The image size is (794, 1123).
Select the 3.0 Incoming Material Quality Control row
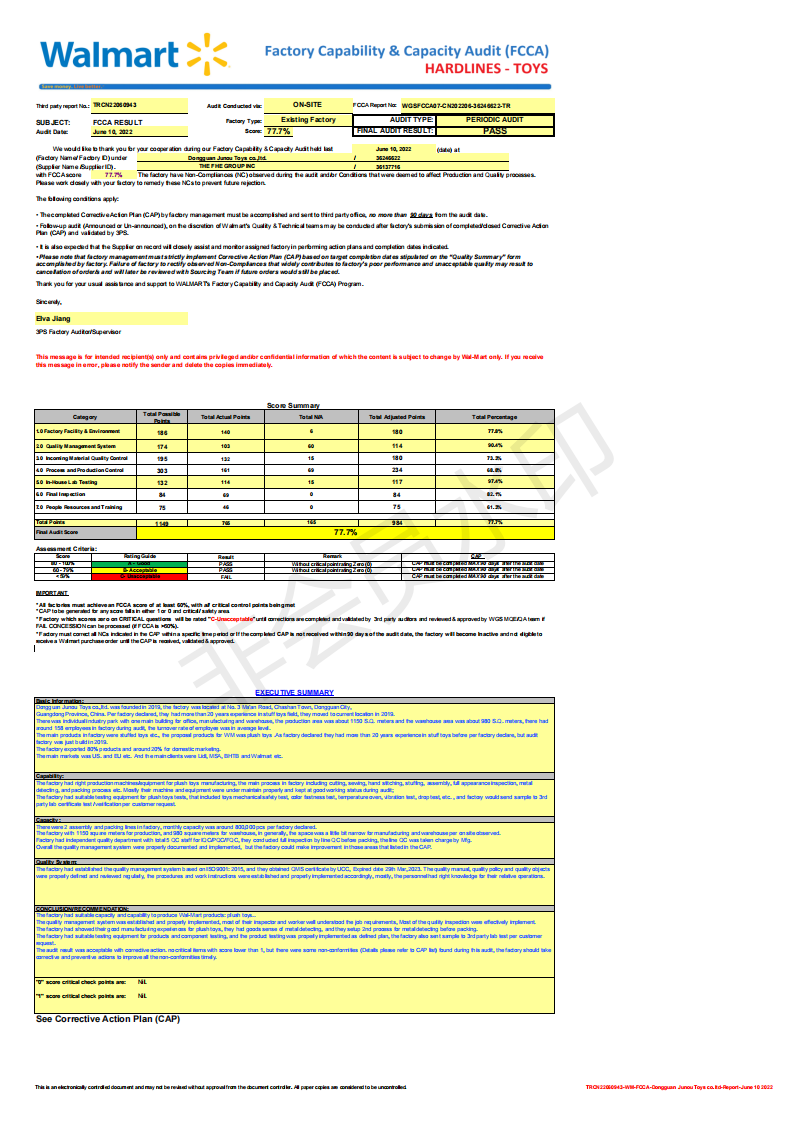tap(294, 458)
